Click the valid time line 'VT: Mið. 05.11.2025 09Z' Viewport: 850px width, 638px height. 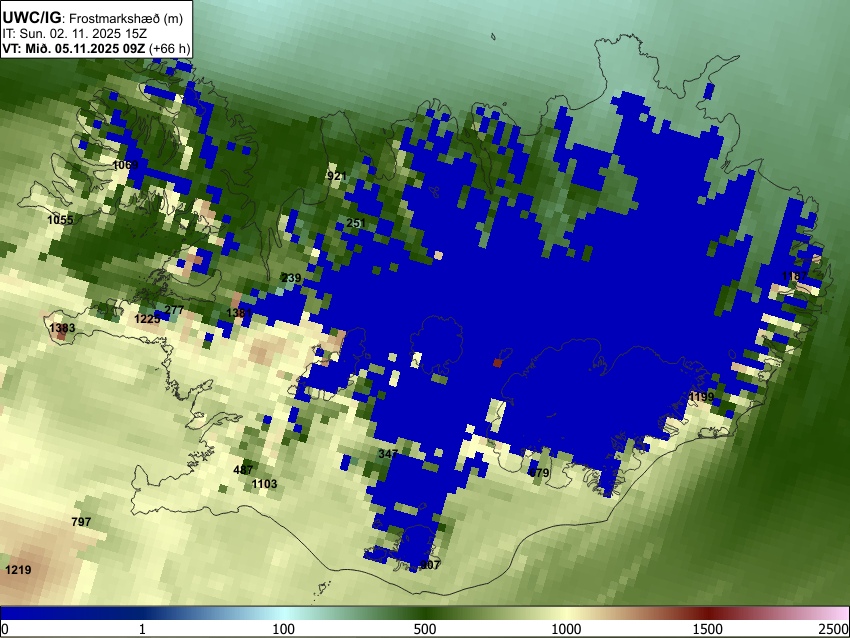pos(74,48)
